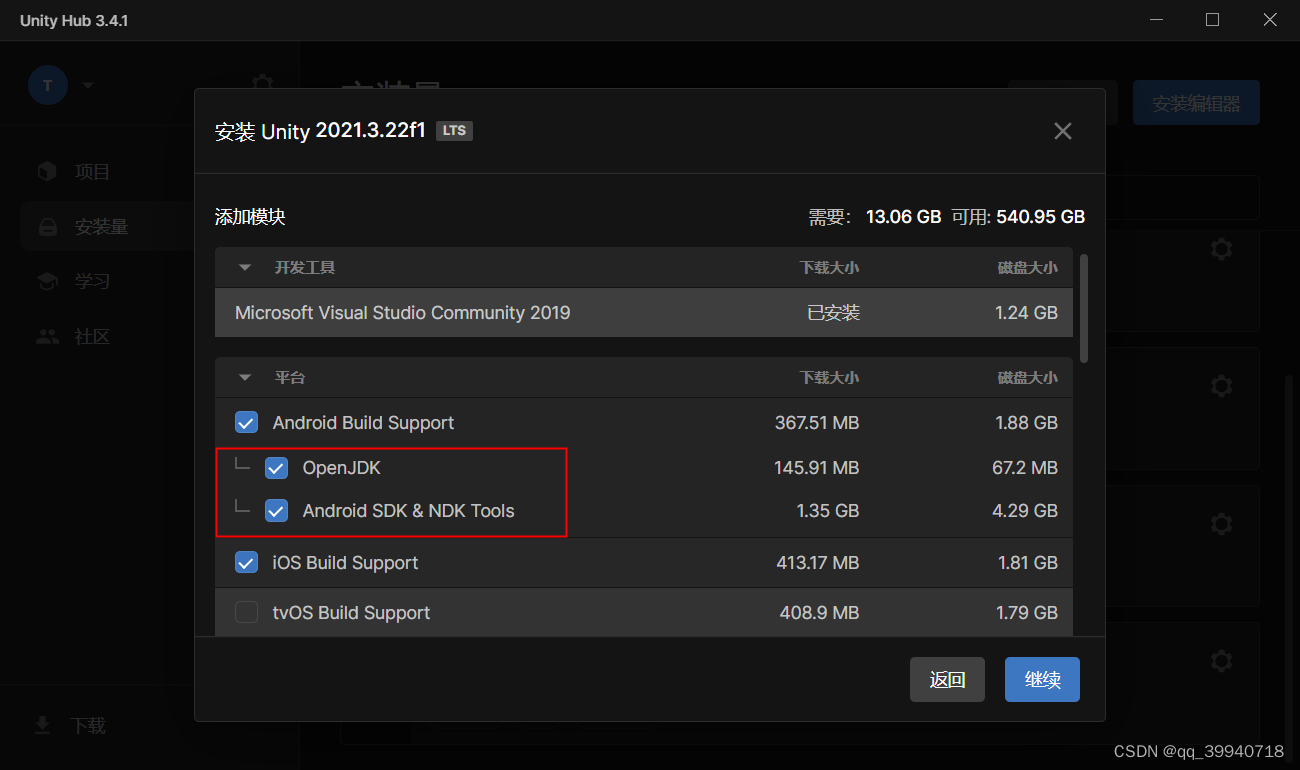Click the Android SDK & NDK Tools label
The width and height of the screenshot is (1300, 770).
(x=409, y=511)
